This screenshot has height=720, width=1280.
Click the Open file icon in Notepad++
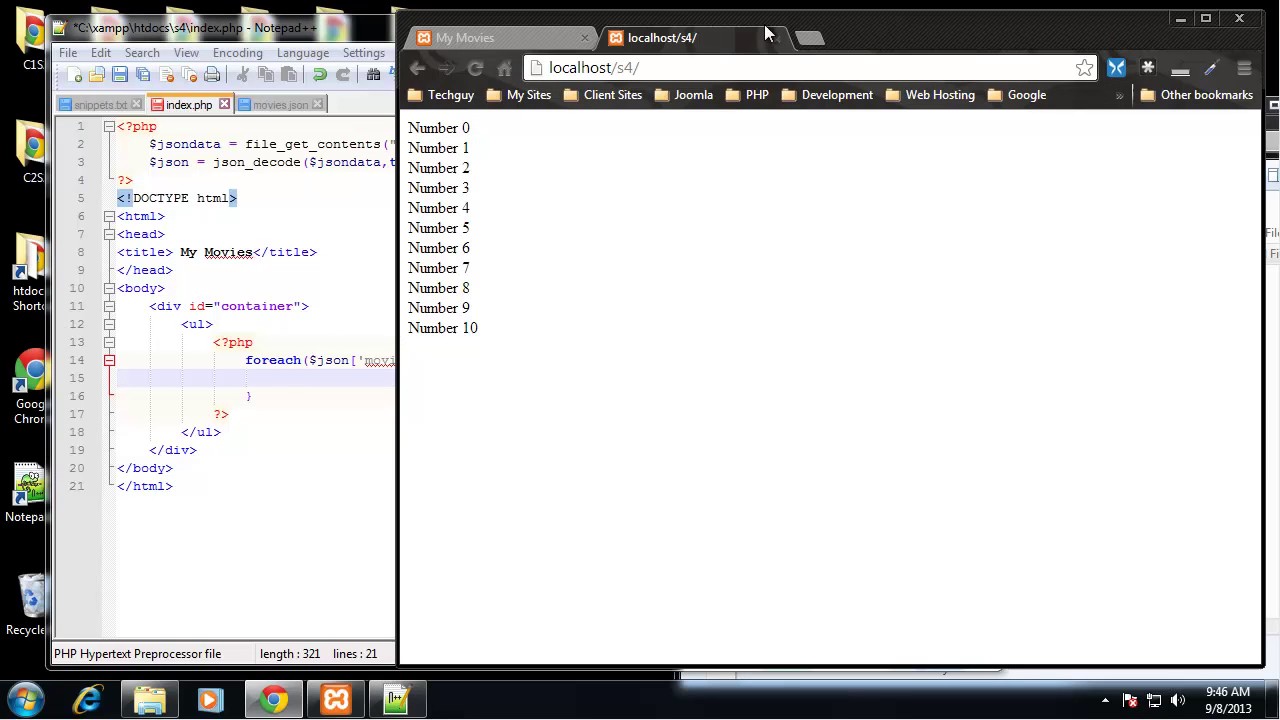[x=97, y=75]
